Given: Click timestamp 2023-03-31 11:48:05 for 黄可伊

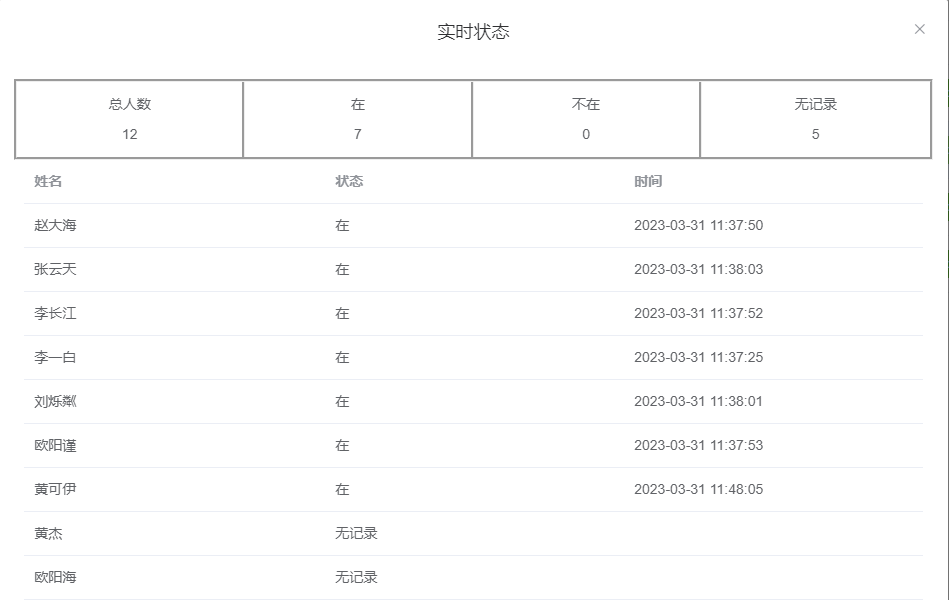Looking at the screenshot, I should pos(702,489).
